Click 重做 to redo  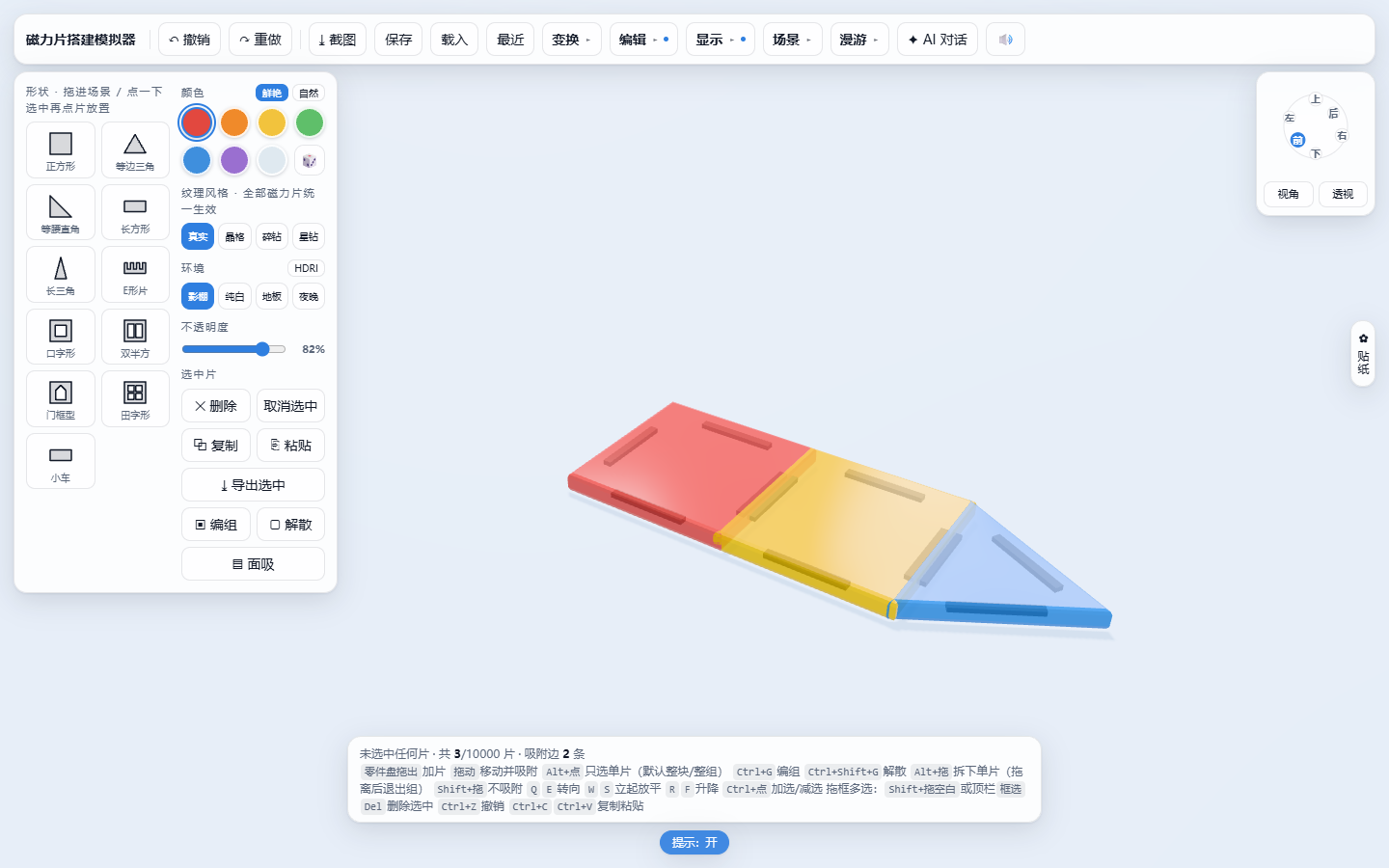(260, 40)
